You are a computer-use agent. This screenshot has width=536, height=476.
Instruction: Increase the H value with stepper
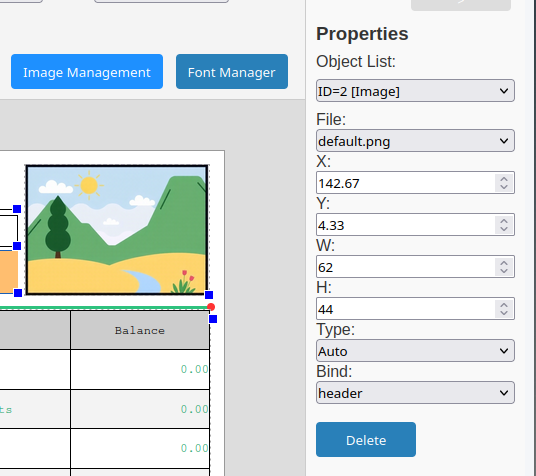point(504,305)
